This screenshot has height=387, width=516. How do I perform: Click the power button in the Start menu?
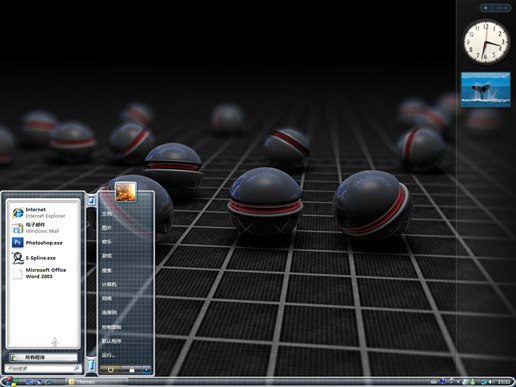pyautogui.click(x=111, y=370)
